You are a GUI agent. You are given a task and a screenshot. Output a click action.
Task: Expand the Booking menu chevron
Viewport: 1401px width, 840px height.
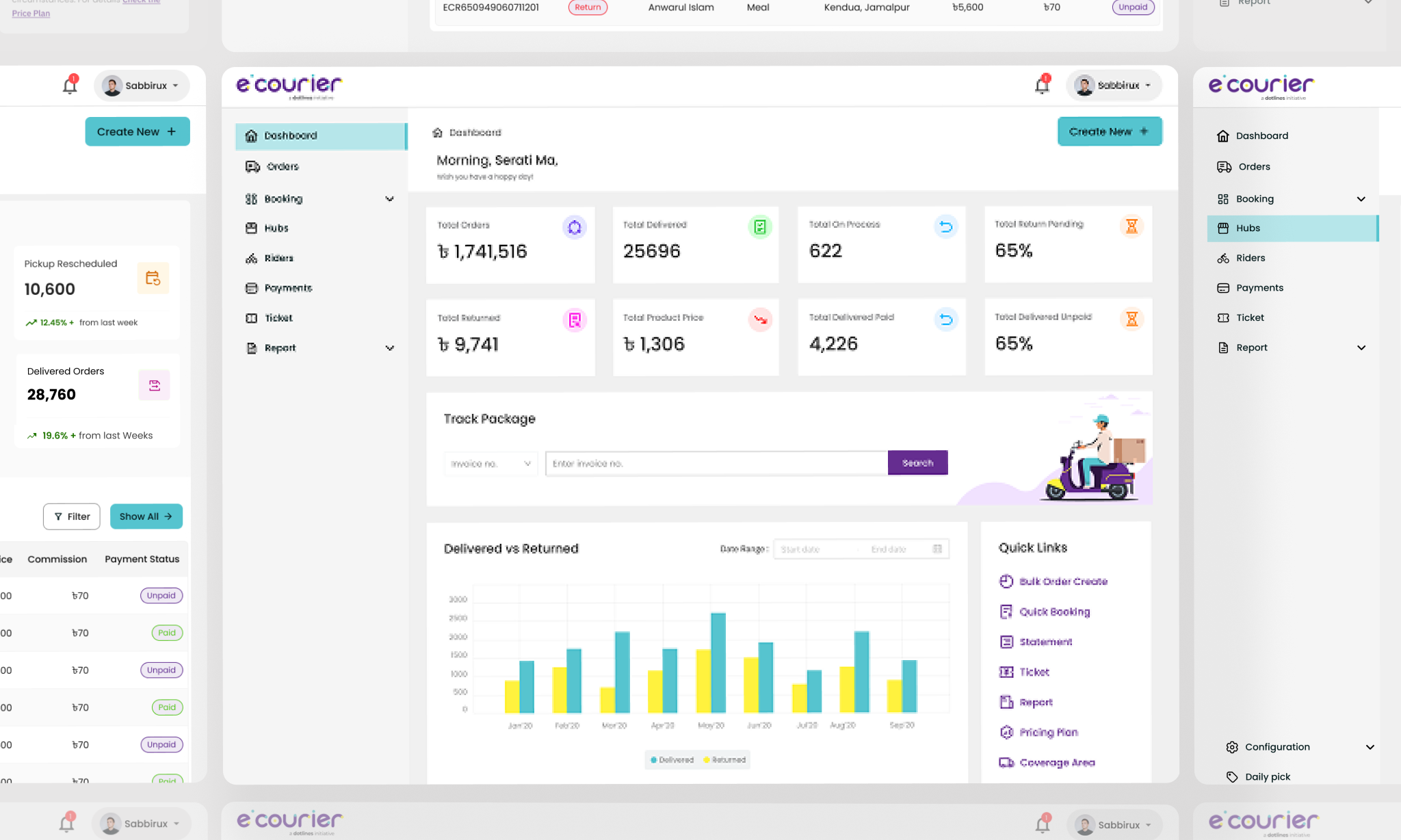click(390, 199)
